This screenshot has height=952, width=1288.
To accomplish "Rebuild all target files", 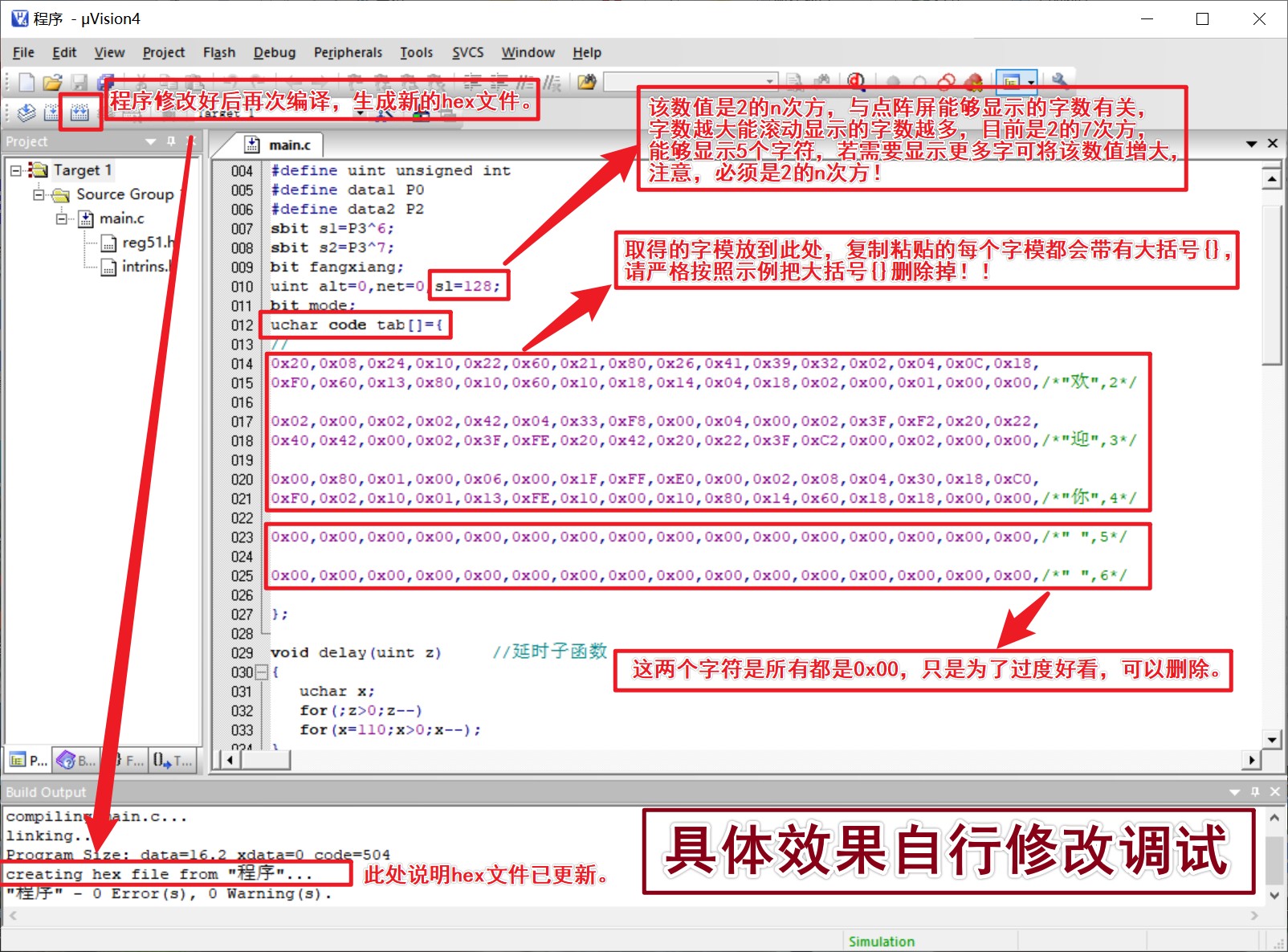I will coord(79,112).
